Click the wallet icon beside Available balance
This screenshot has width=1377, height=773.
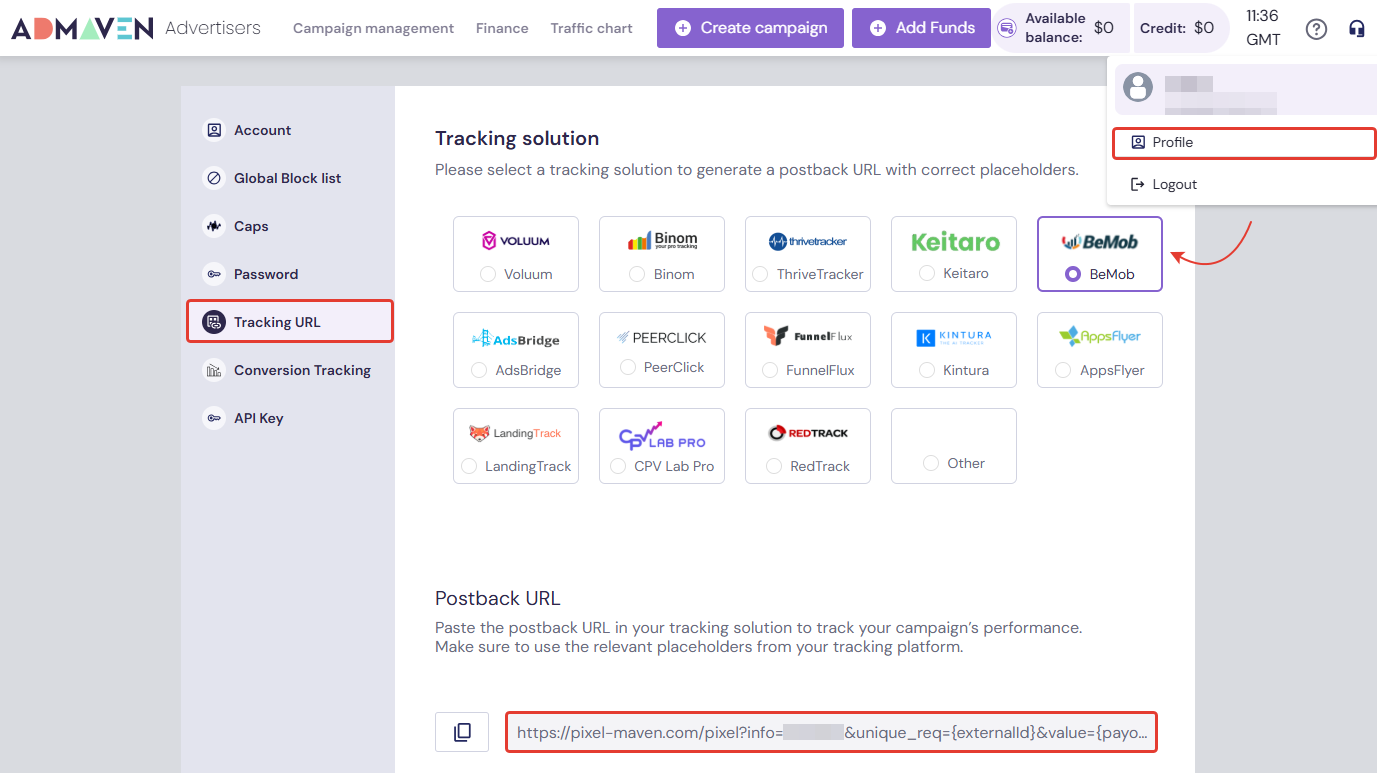1008,28
